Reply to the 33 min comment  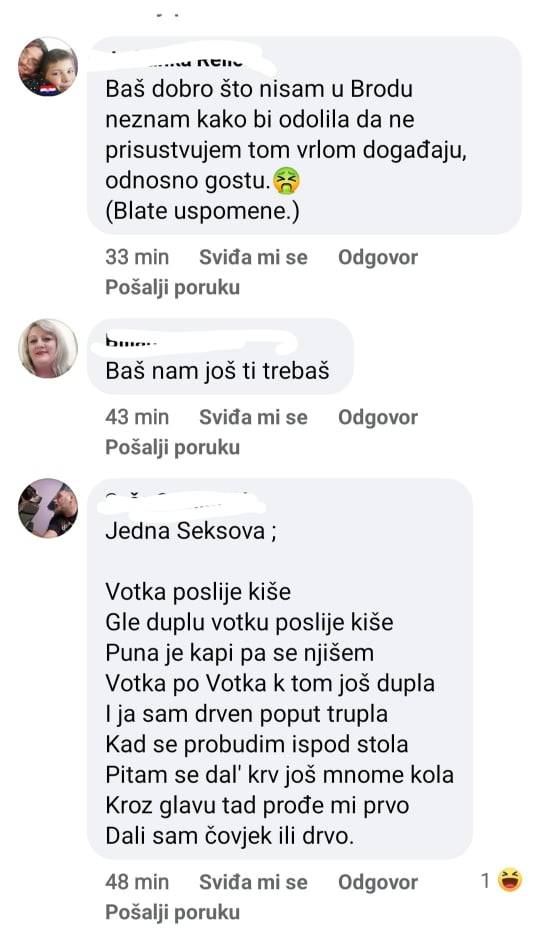coord(378,258)
